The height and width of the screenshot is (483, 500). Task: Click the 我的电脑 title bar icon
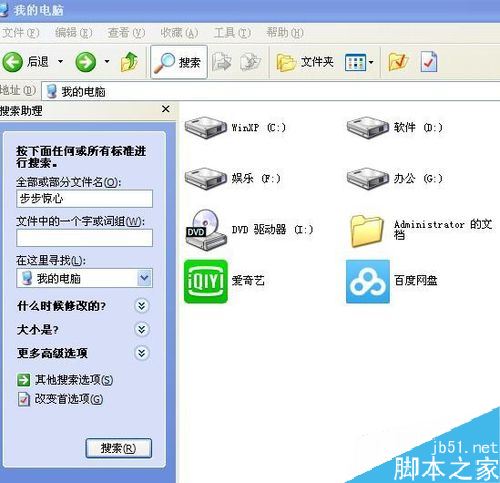click(3, 10)
